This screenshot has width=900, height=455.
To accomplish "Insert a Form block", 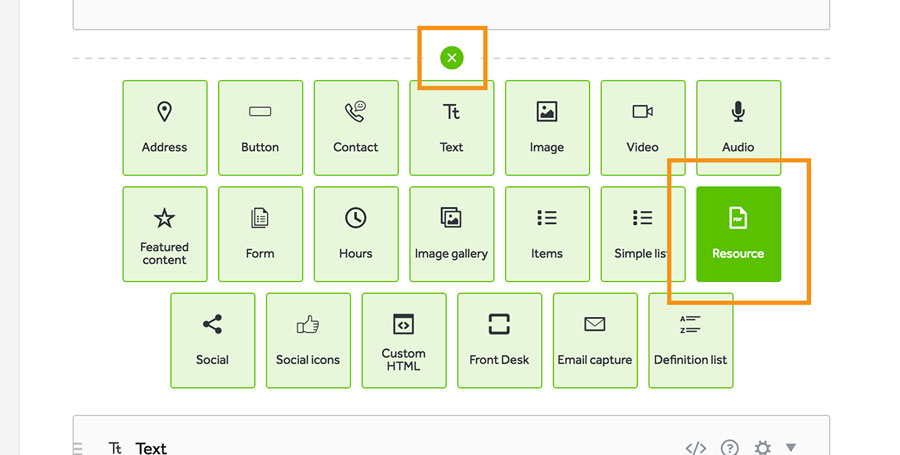I will 260,234.
